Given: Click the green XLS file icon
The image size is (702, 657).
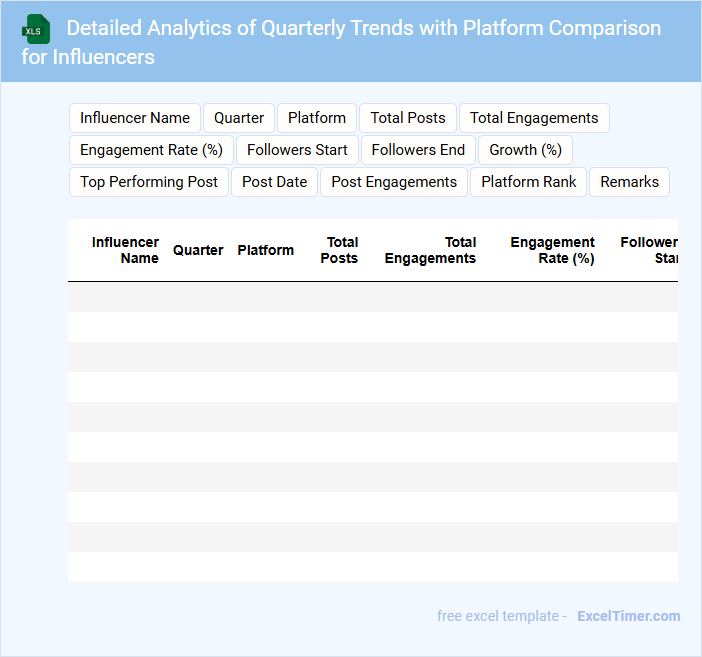Looking at the screenshot, I should 37,29.
